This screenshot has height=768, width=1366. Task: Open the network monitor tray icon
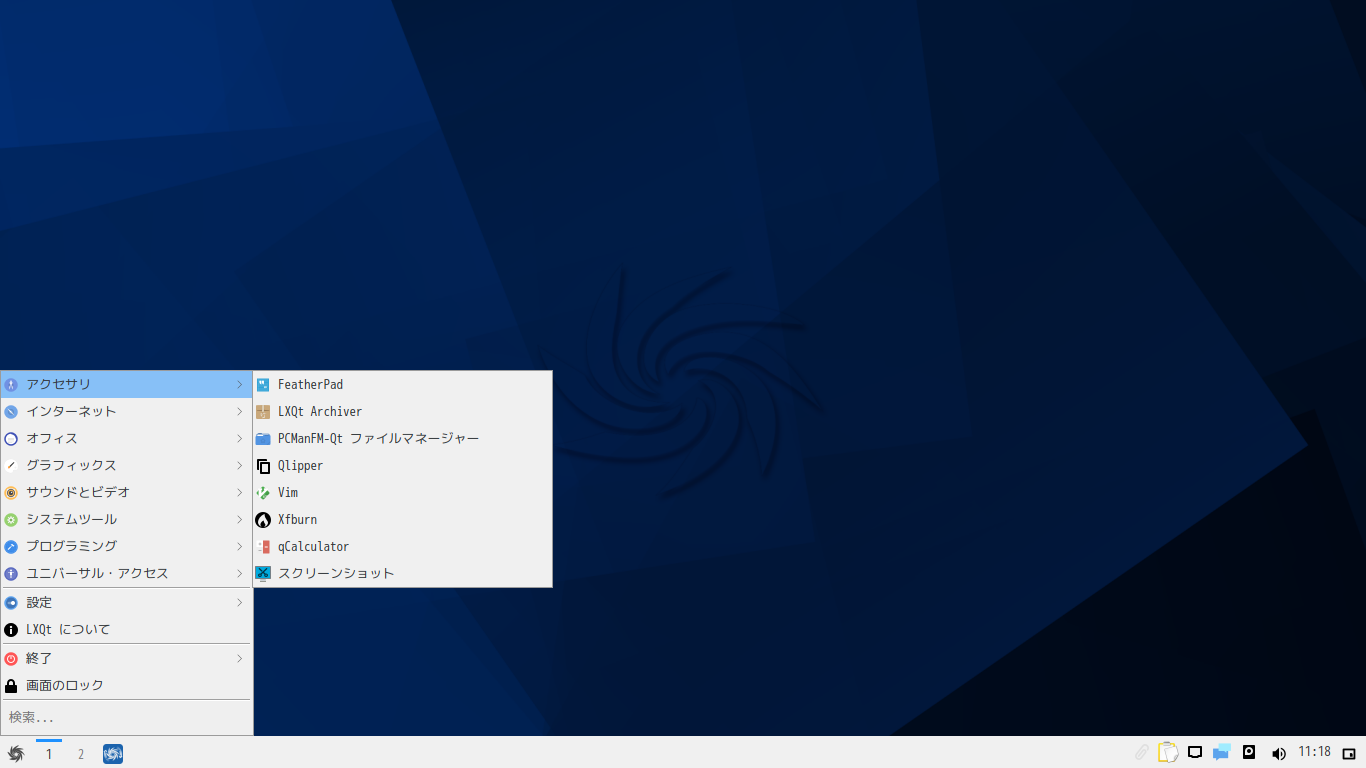[1195, 753]
